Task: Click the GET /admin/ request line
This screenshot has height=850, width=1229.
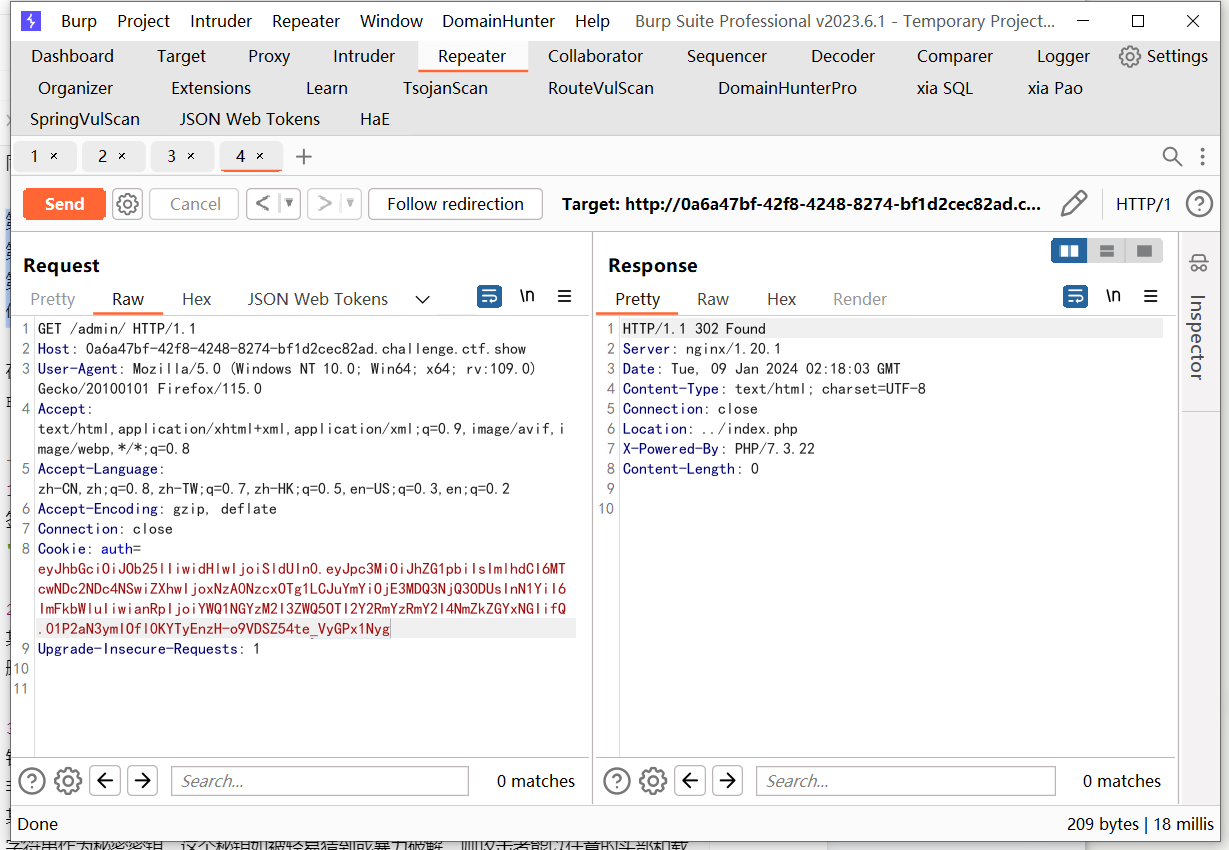Action: 117,329
